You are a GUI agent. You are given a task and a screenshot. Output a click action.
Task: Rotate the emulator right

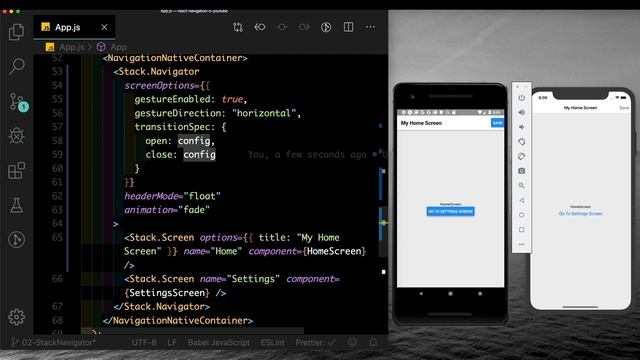(x=522, y=156)
